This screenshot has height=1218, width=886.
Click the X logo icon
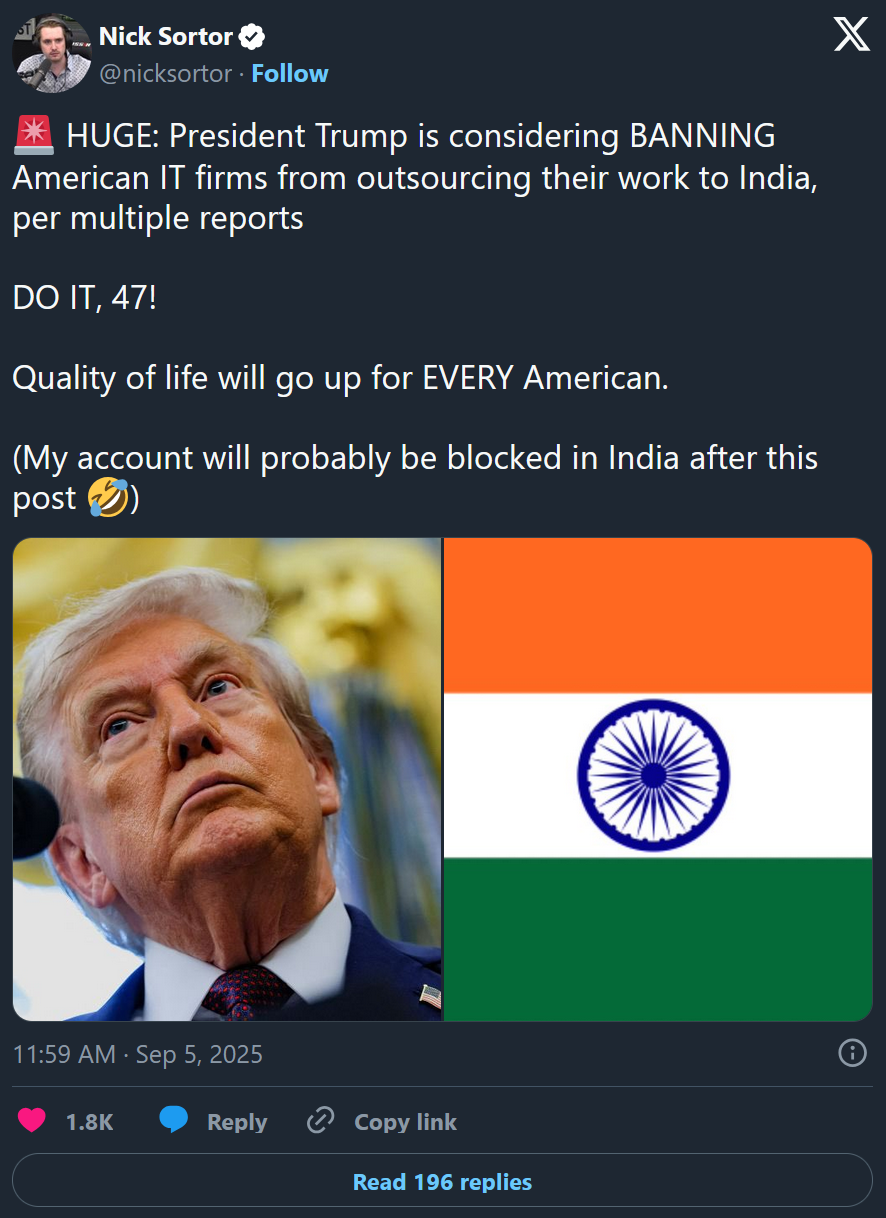[852, 36]
